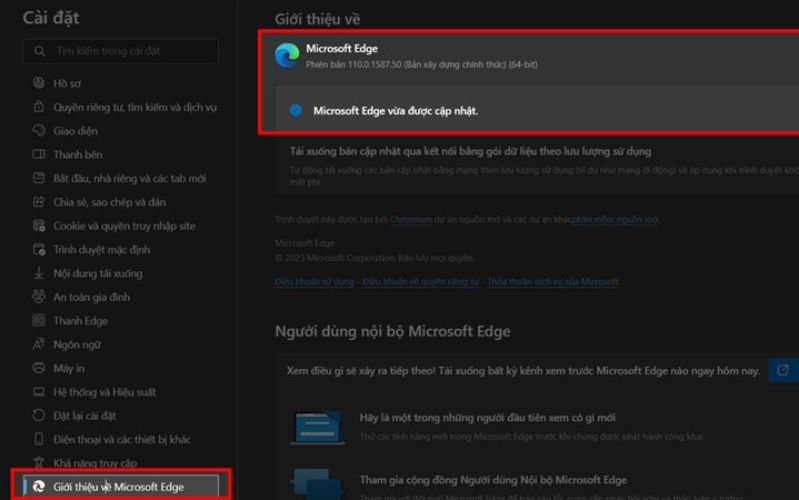
Task: Click the Chia sẻ, sao chép icon
Action: (x=39, y=202)
